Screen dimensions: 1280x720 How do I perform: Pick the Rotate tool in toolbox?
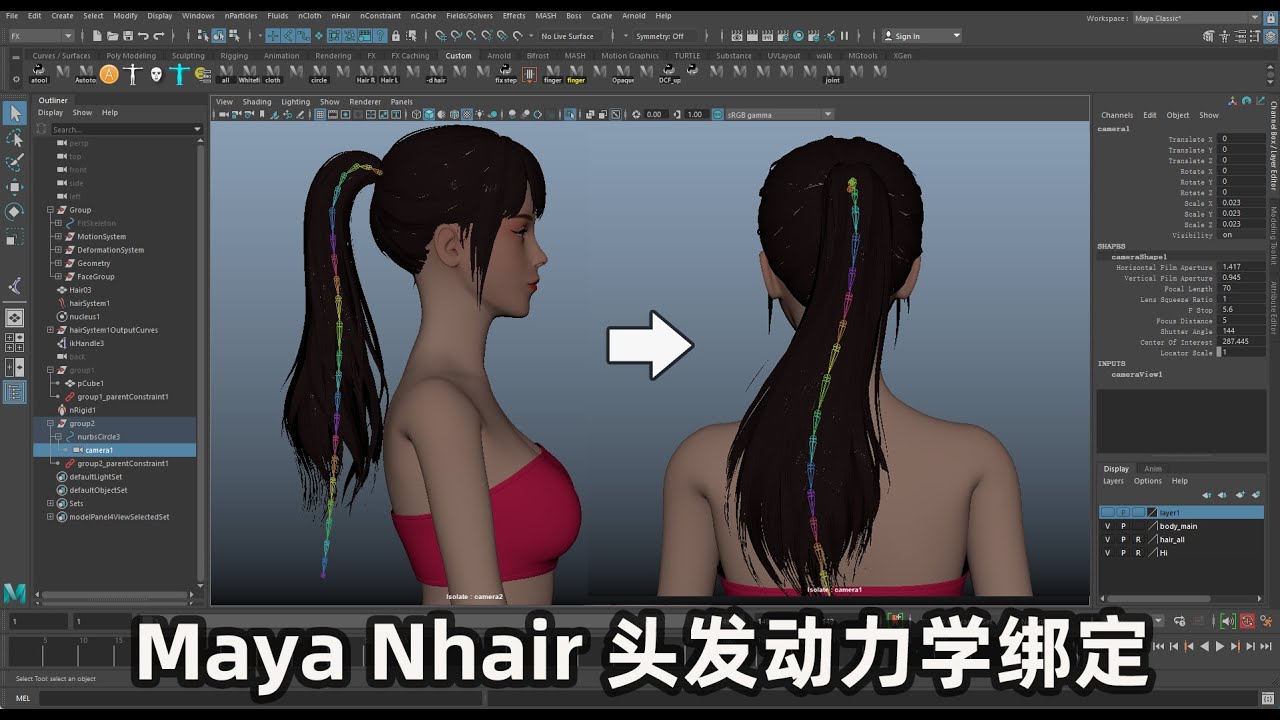click(x=14, y=211)
